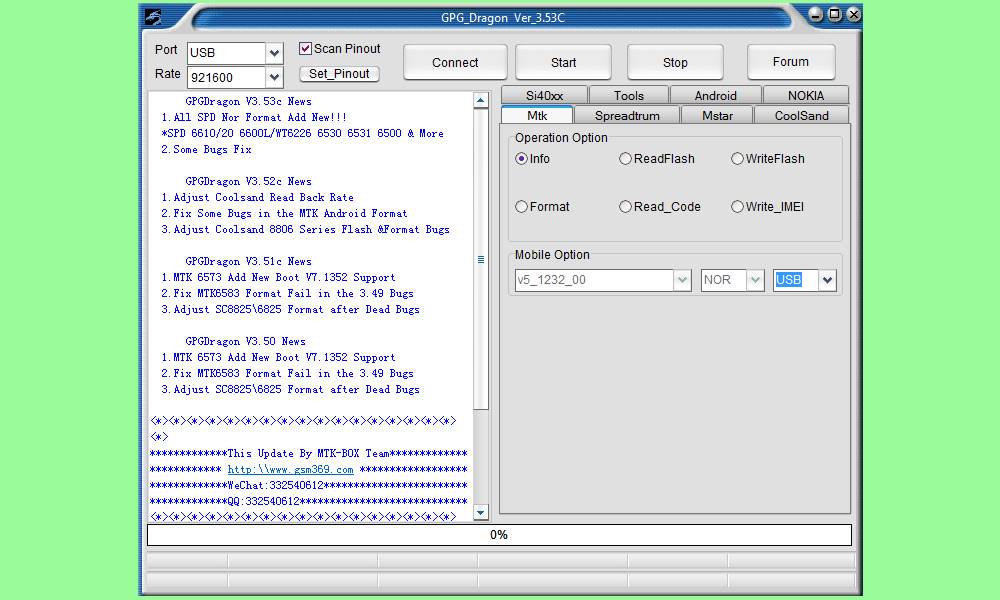
Task: Click the 'GPGDragon V3.50 News' heading
Action: tap(245, 341)
